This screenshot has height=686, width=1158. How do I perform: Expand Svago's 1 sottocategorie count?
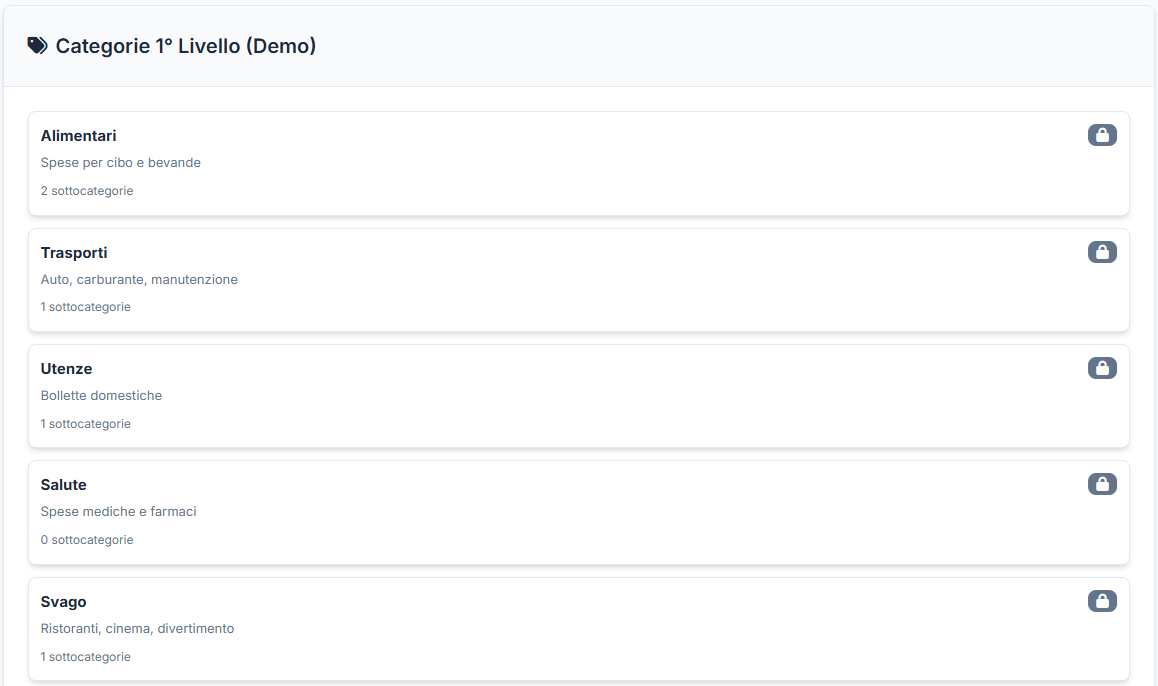click(x=86, y=657)
